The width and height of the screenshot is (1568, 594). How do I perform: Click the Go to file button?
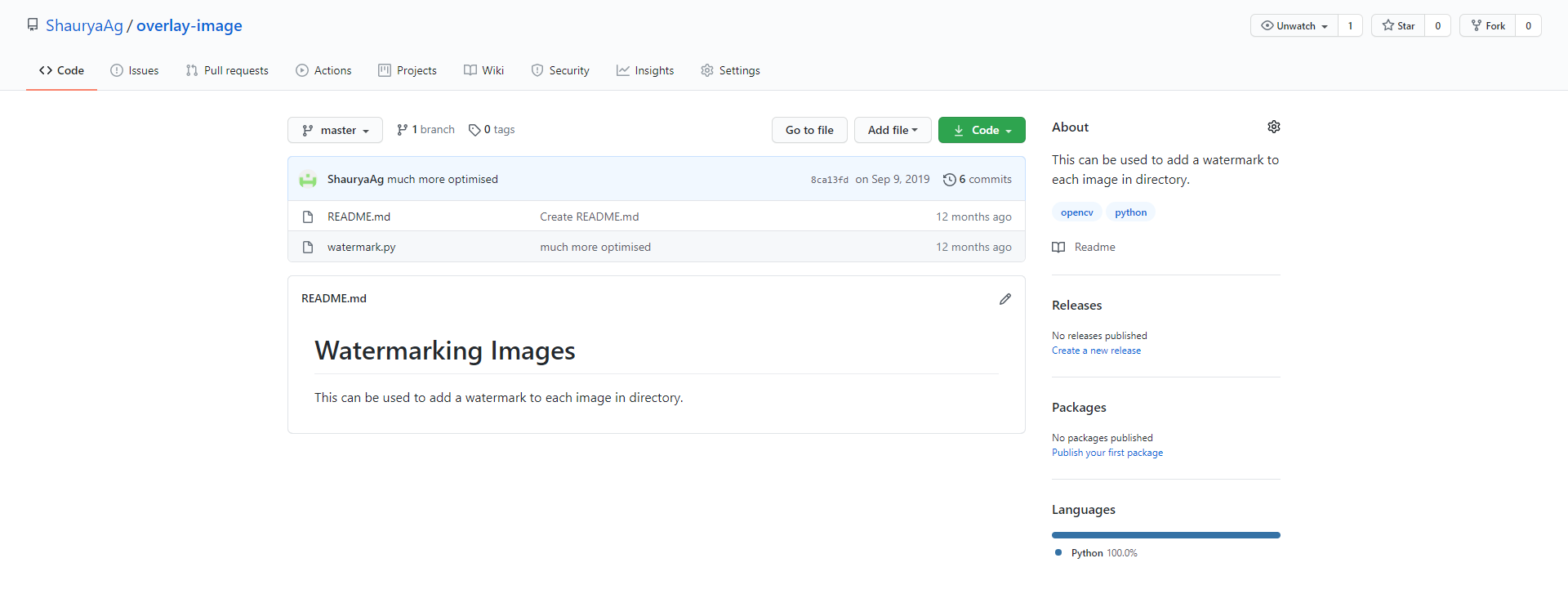tap(809, 130)
